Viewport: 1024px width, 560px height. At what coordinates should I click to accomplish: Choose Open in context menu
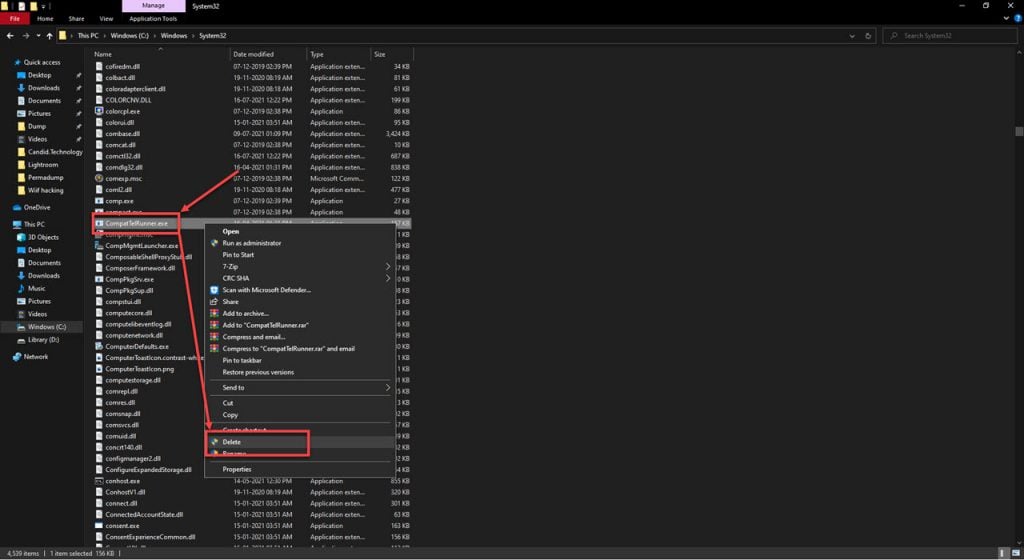(300, 231)
